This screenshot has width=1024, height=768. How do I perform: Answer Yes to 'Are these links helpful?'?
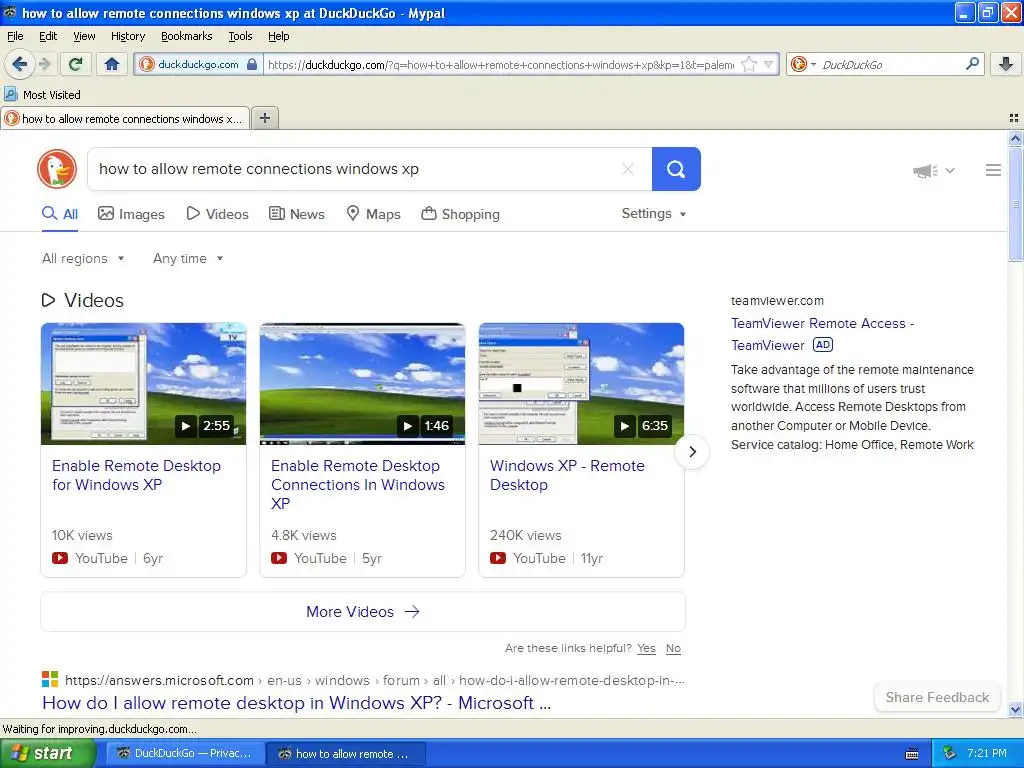click(646, 648)
